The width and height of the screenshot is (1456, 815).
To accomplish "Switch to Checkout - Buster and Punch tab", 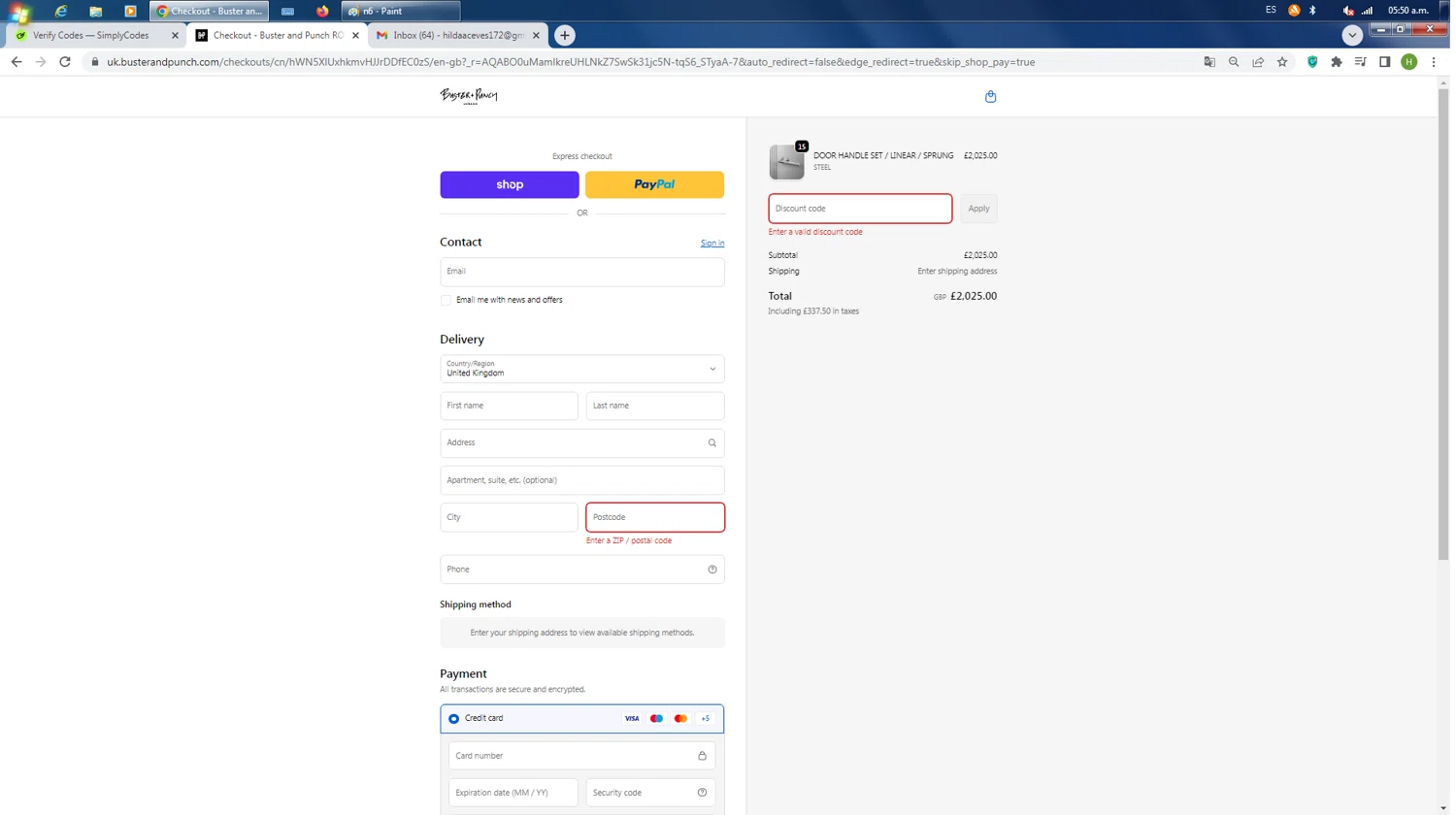I will 279,35.
